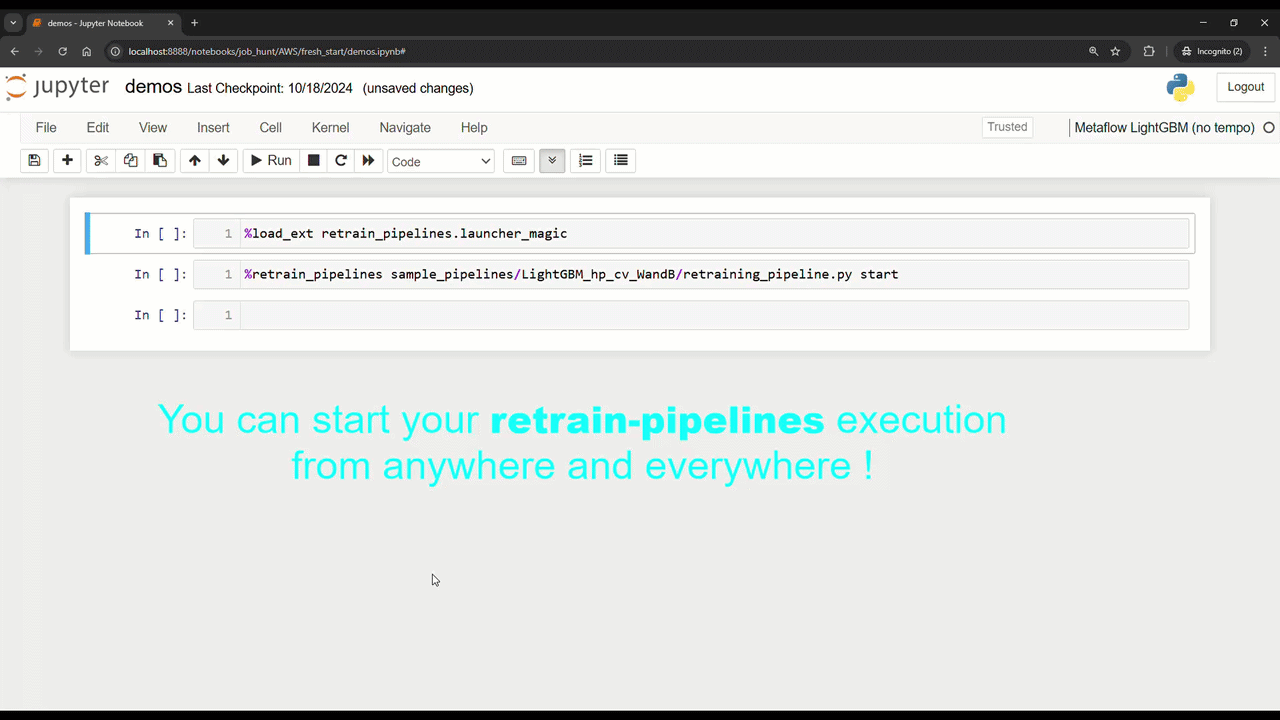Screen dimensions: 1280x720
Task: Cut selected cells with scissors icon
Action: click(101, 160)
